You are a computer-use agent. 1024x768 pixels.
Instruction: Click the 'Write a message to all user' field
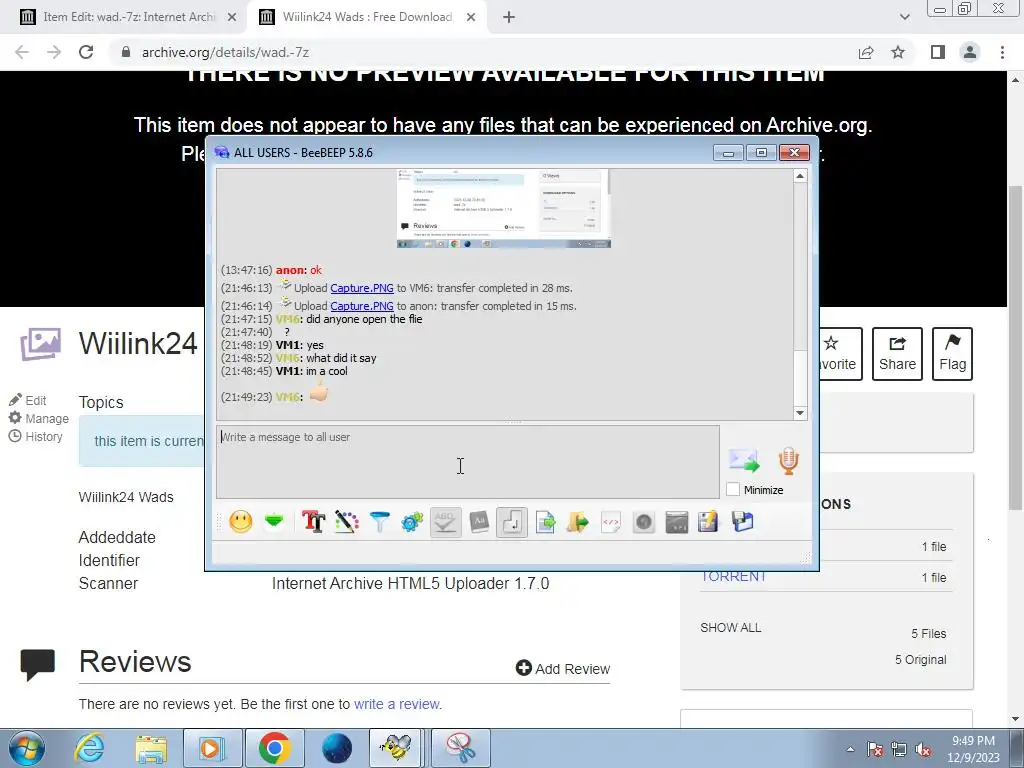click(x=468, y=462)
